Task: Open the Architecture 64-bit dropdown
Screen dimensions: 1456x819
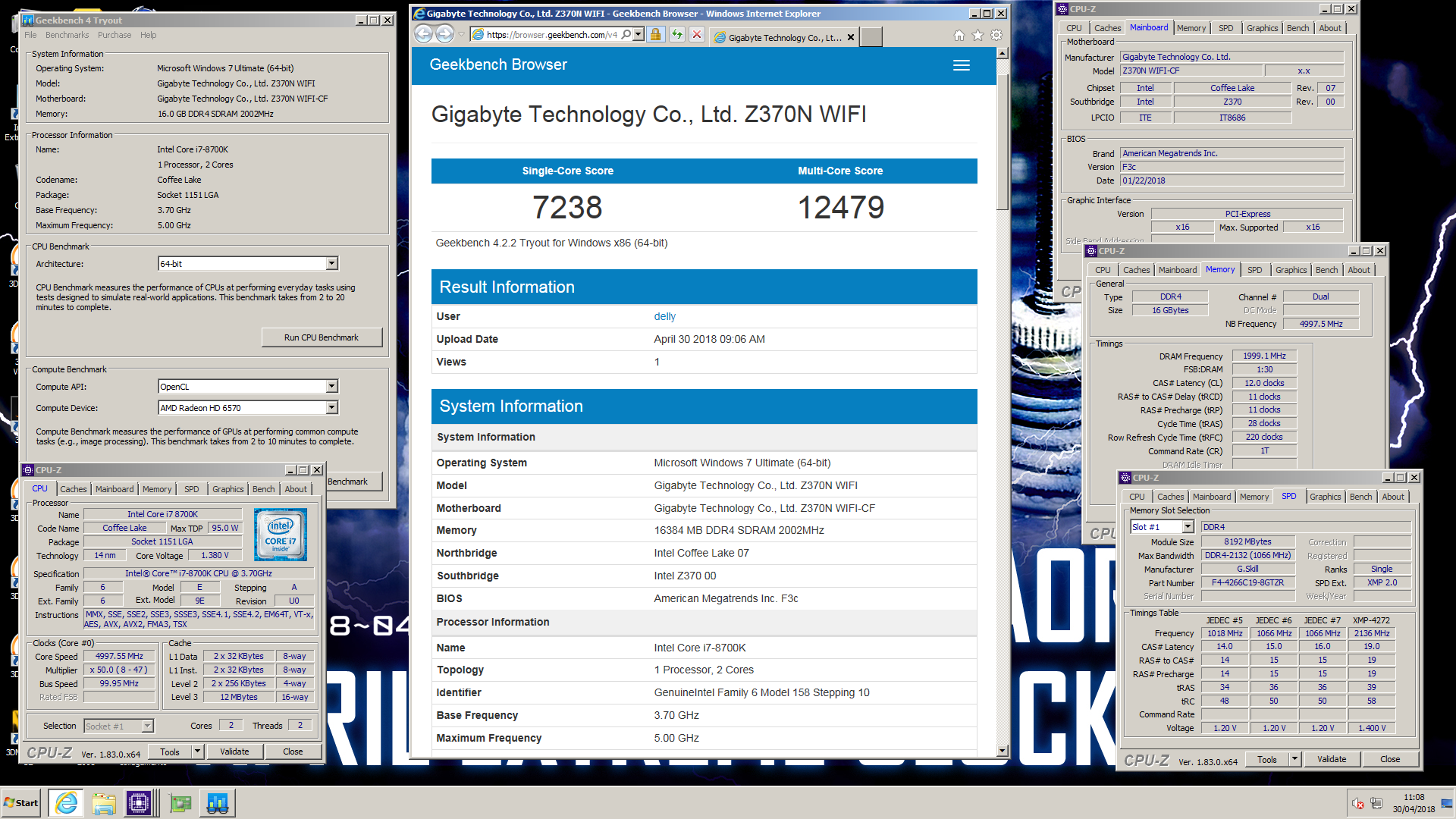Action: (331, 263)
